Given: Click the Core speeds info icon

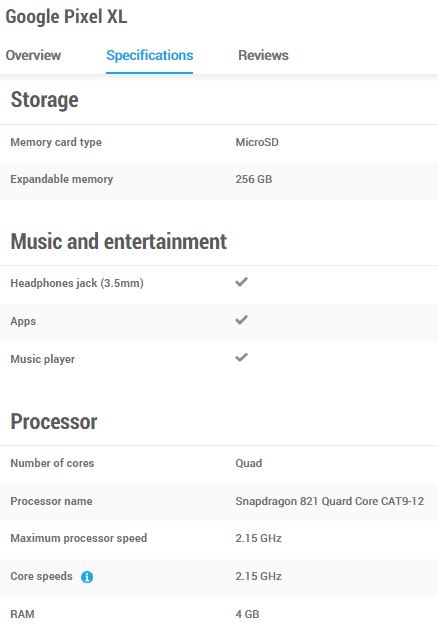Looking at the screenshot, I should (87, 577).
